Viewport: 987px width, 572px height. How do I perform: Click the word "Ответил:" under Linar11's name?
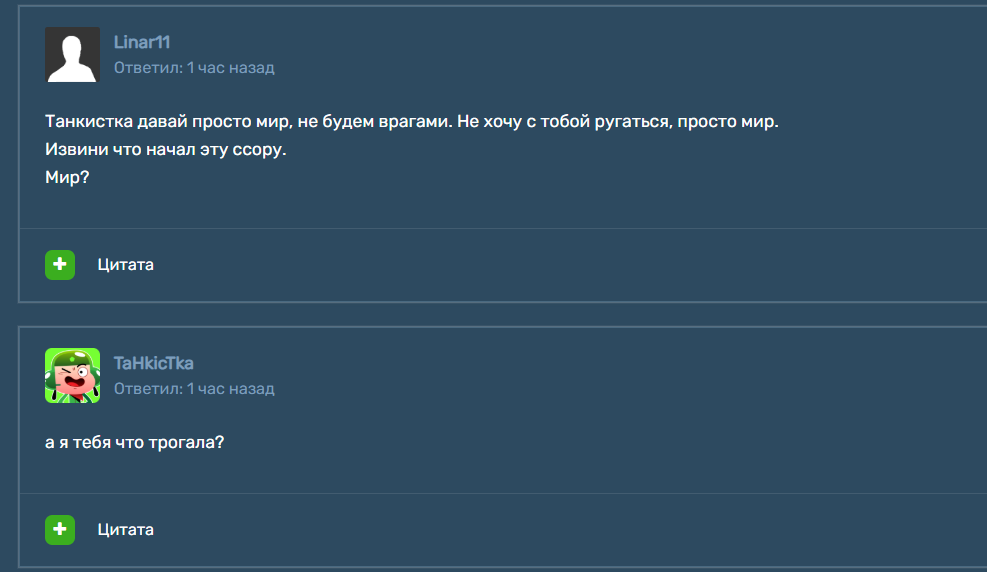coord(148,68)
